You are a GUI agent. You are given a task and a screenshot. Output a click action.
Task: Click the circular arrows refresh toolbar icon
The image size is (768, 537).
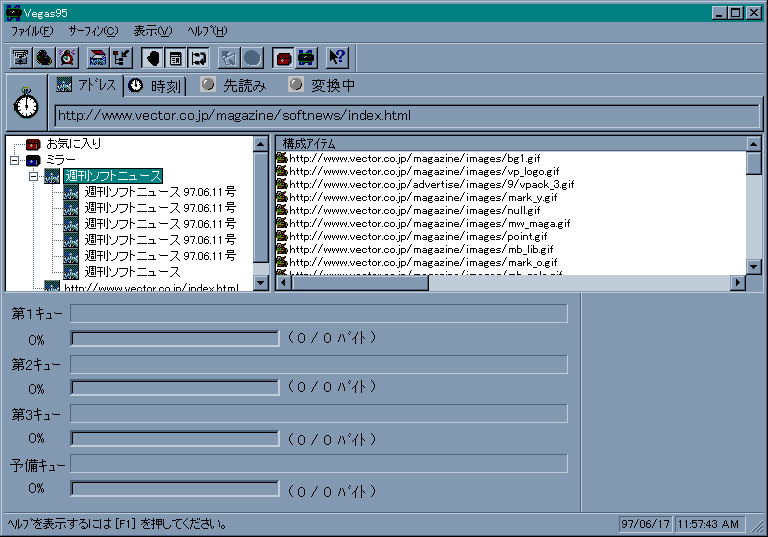[x=198, y=58]
